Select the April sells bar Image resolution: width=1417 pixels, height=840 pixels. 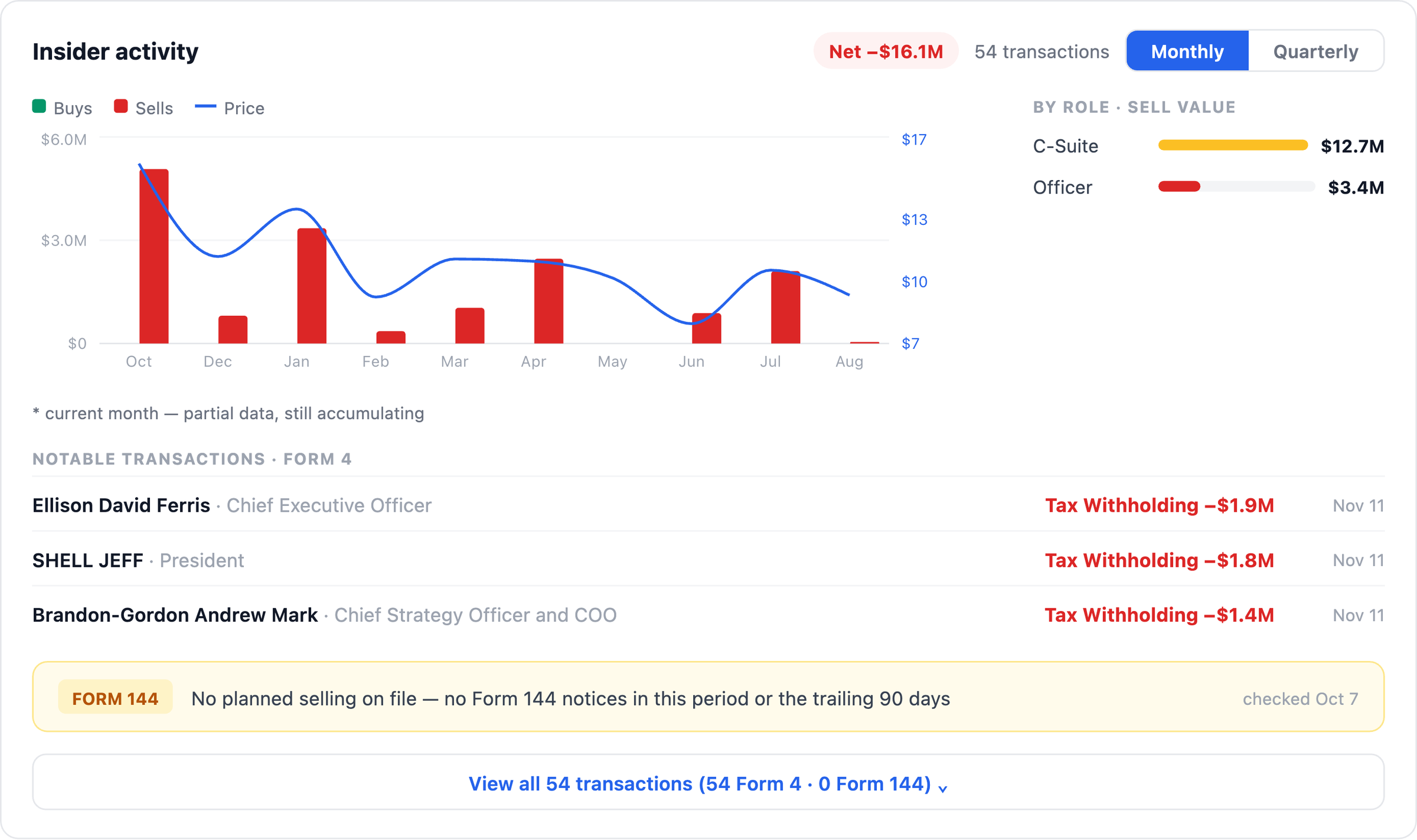(548, 301)
